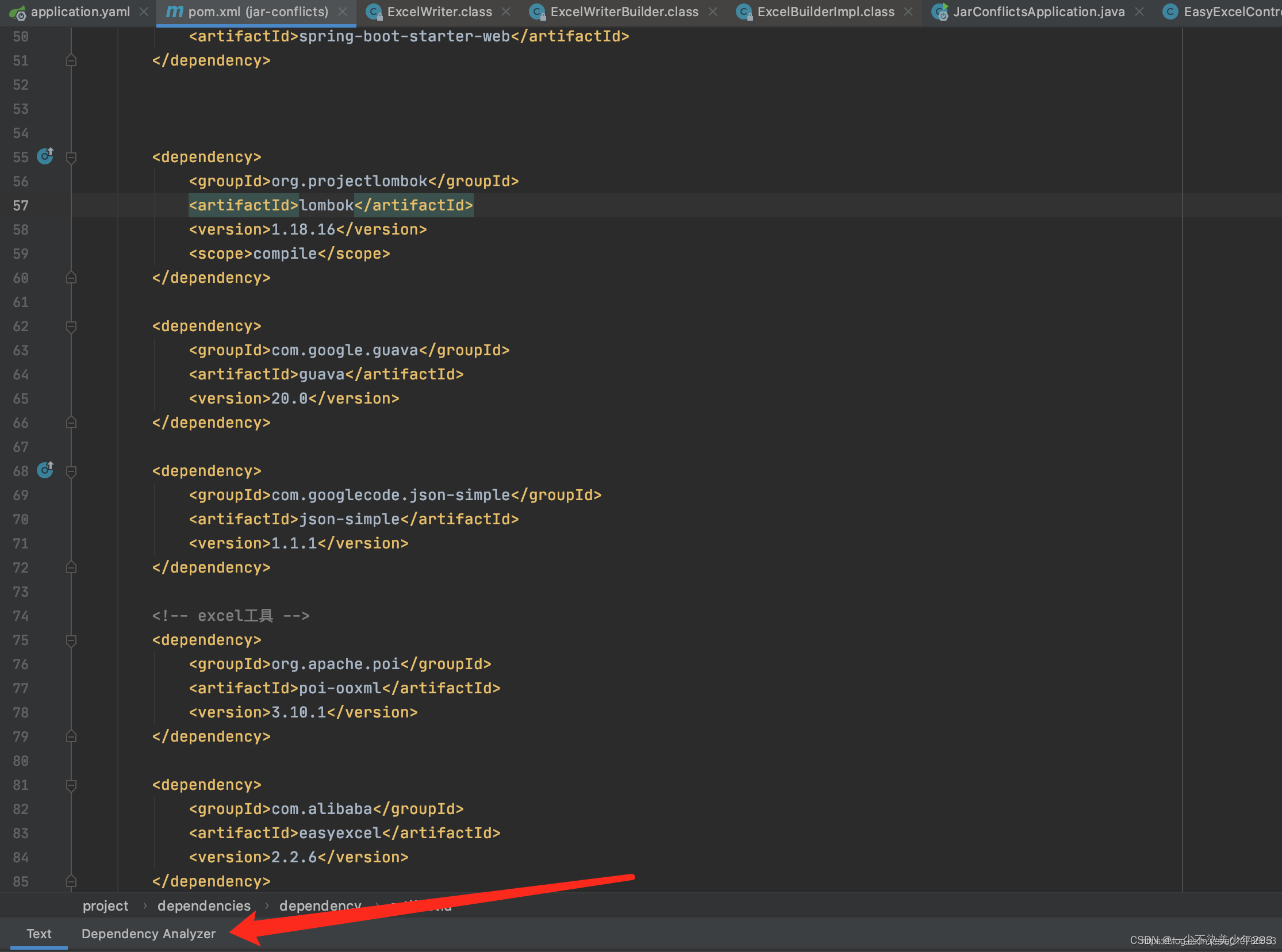The height and width of the screenshot is (952, 1282).
Task: Click 'project' in the breadcrumb bar
Action: (x=105, y=906)
